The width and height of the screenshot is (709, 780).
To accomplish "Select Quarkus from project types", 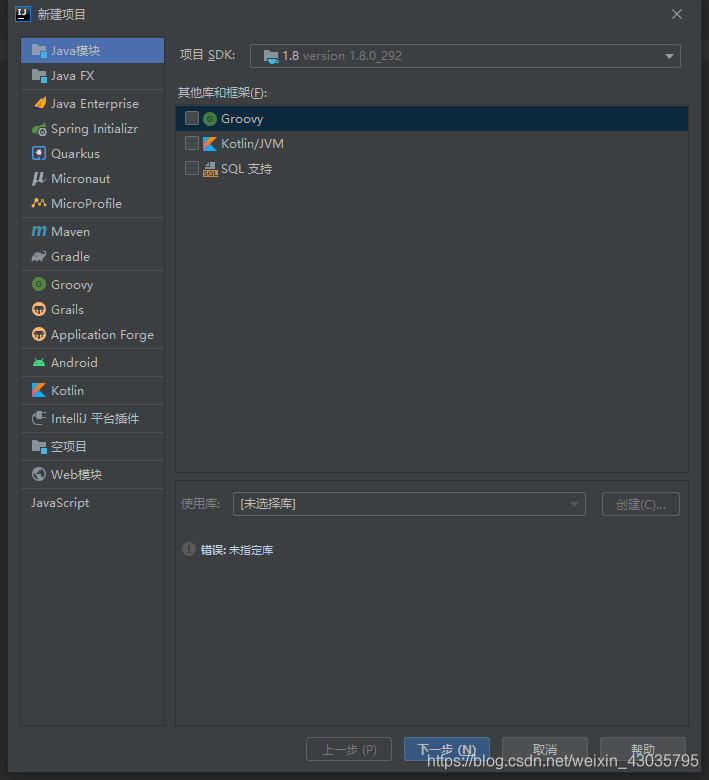I will [93, 154].
